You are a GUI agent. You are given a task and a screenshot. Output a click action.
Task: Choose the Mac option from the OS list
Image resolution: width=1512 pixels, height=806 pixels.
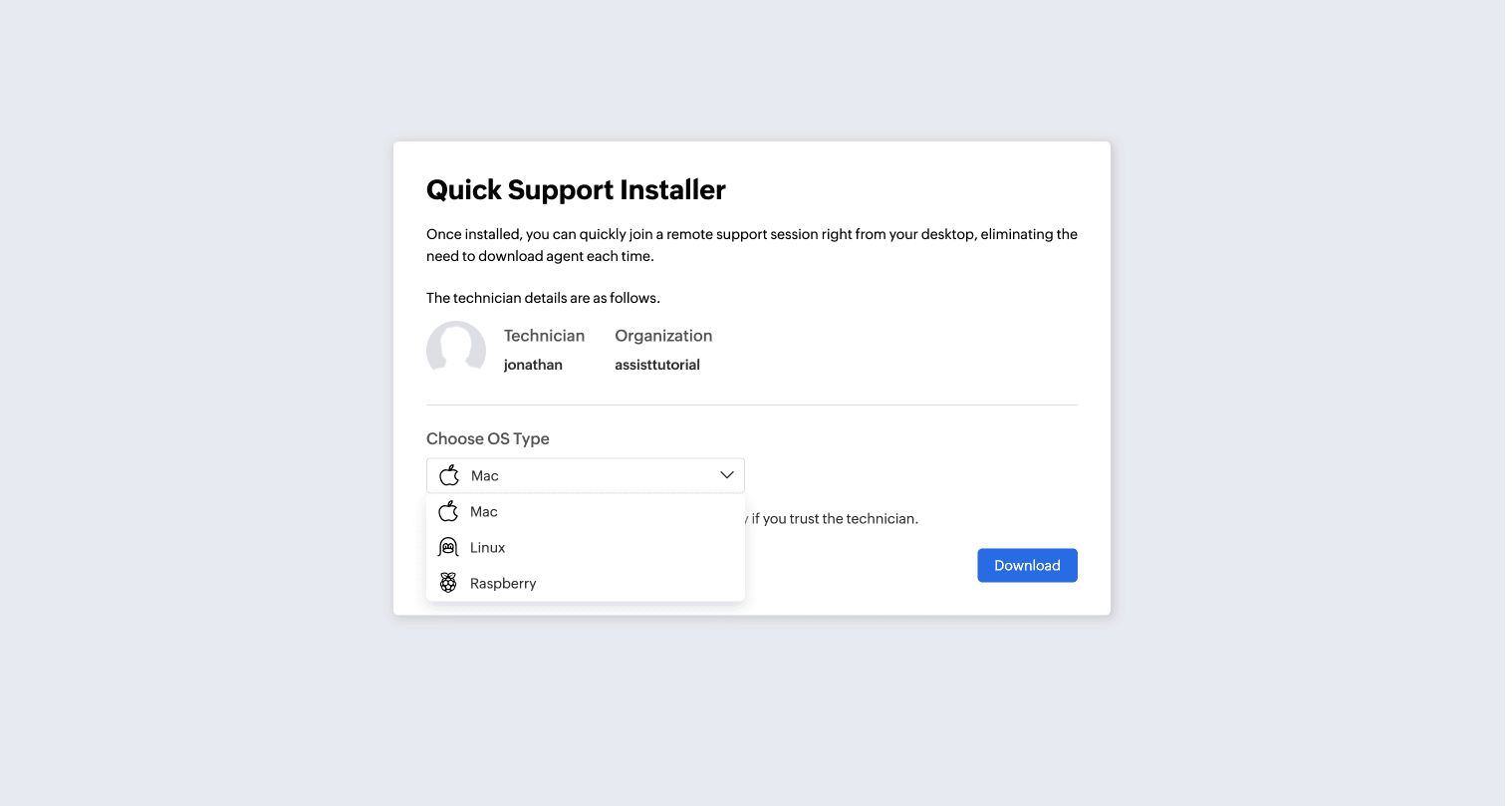[x=484, y=512]
